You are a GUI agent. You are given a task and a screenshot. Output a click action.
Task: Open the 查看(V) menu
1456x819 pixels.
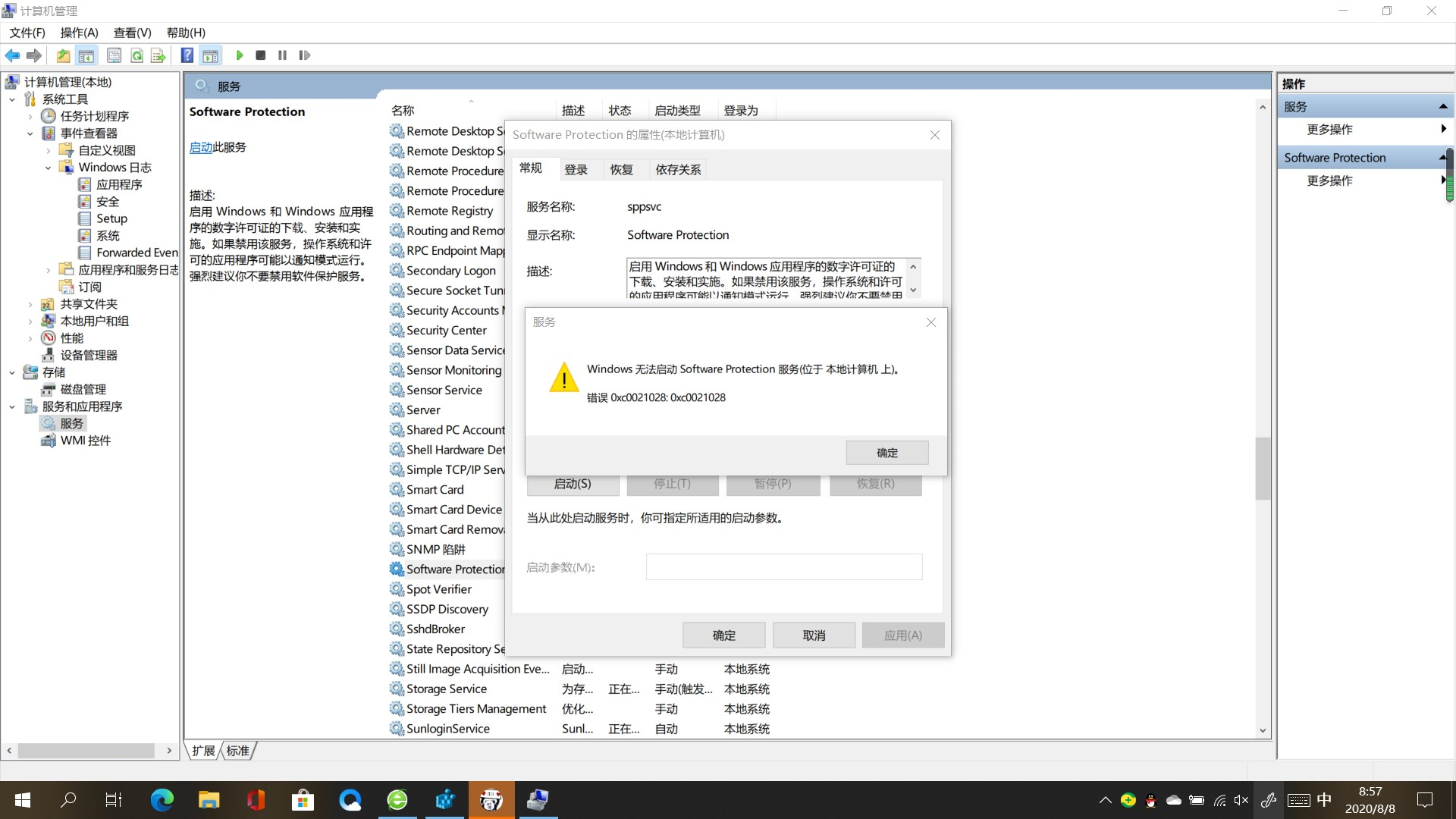(133, 33)
